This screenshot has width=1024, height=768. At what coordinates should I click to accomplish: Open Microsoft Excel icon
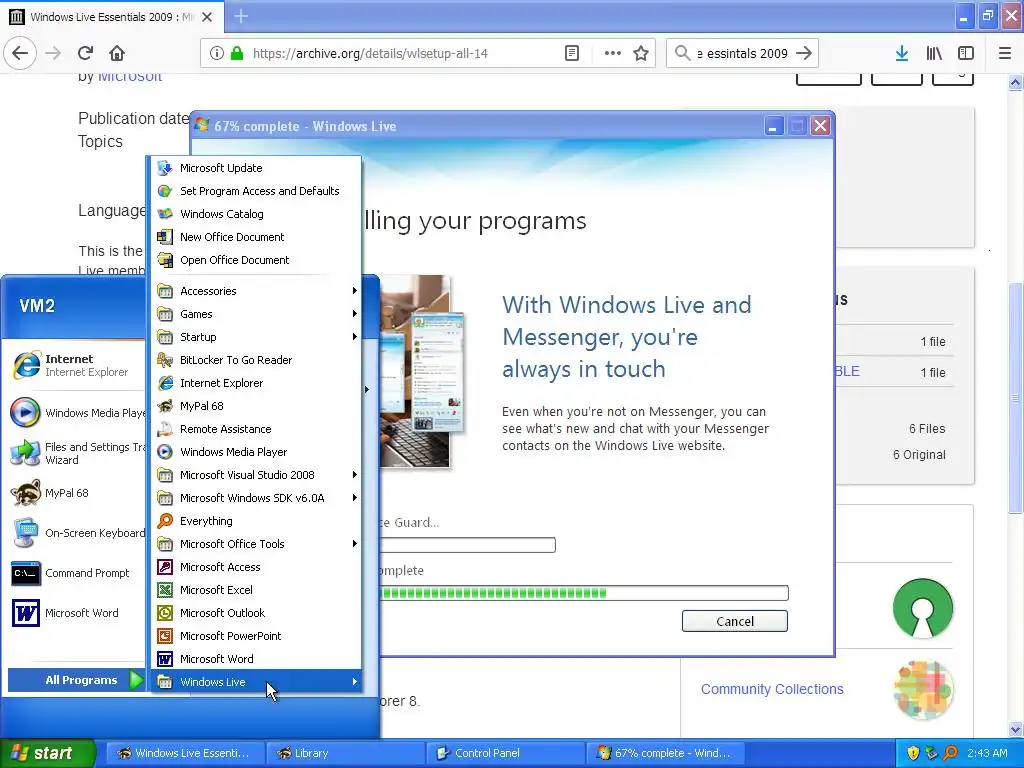tap(165, 590)
